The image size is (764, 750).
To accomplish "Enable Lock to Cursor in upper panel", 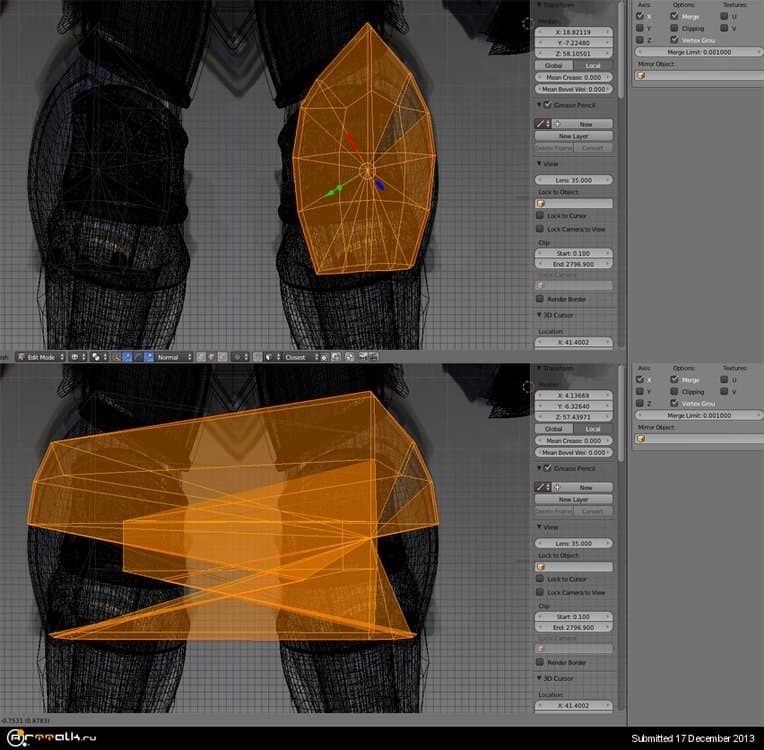I will pos(540,215).
